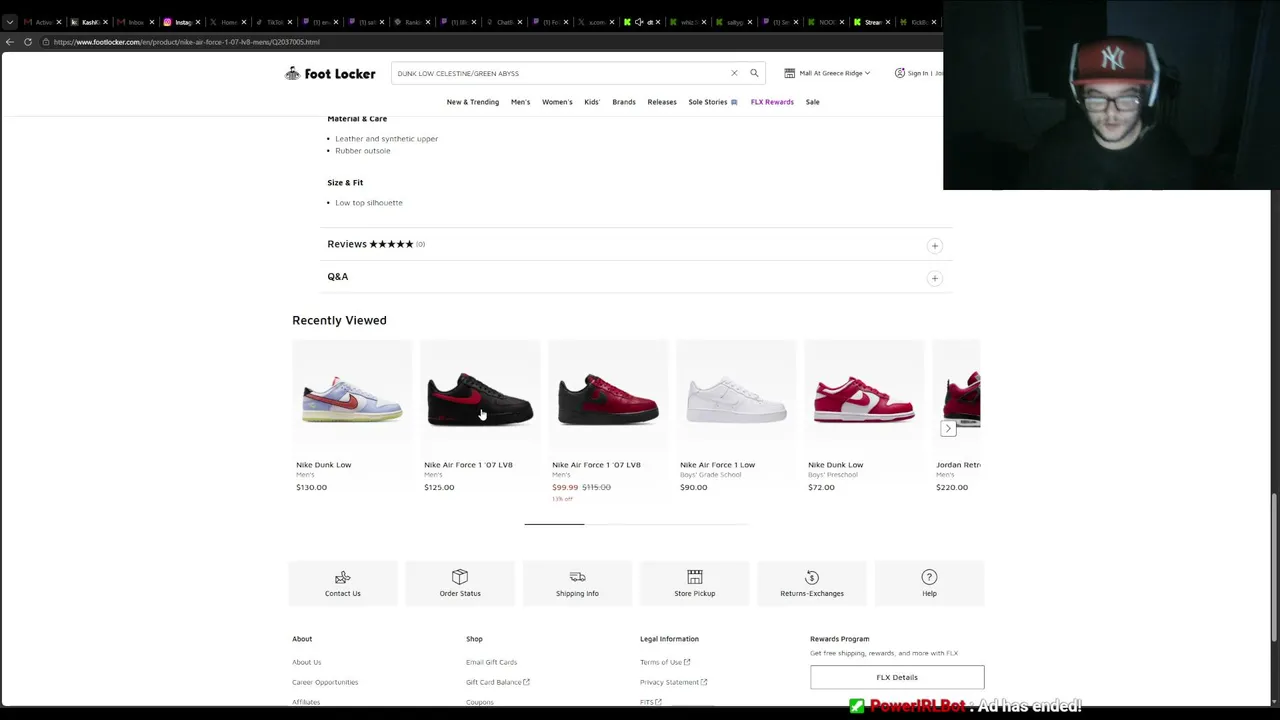Click the page vertical scrollbar thumb
Screen dimensions: 1280x720
pos(1274,568)
